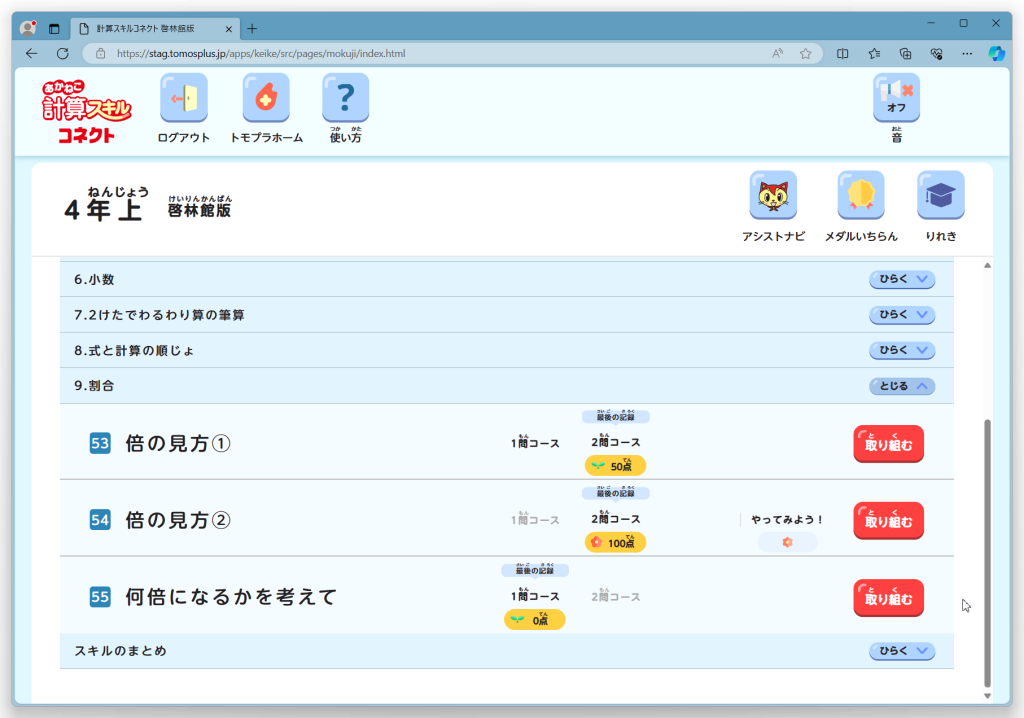Click 取り組む for 倍の見方①
The image size is (1024, 718).
pos(888,444)
